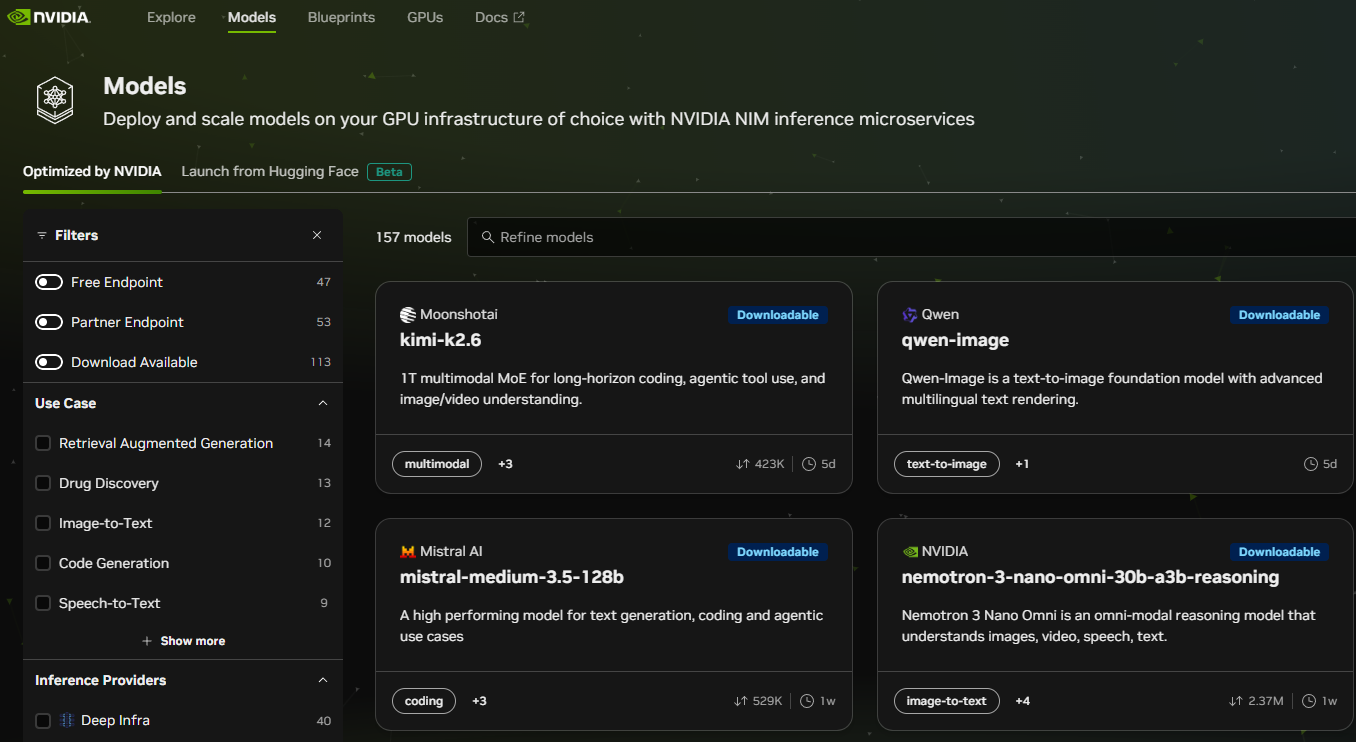This screenshot has height=742, width=1356.
Task: Focus the Refine models search field
Action: (911, 237)
